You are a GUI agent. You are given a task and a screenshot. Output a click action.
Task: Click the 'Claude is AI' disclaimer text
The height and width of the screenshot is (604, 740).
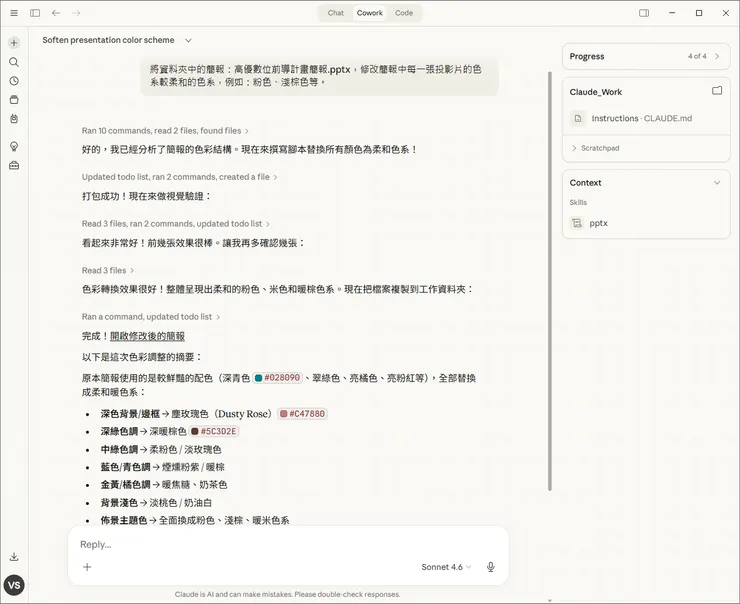click(x=287, y=595)
